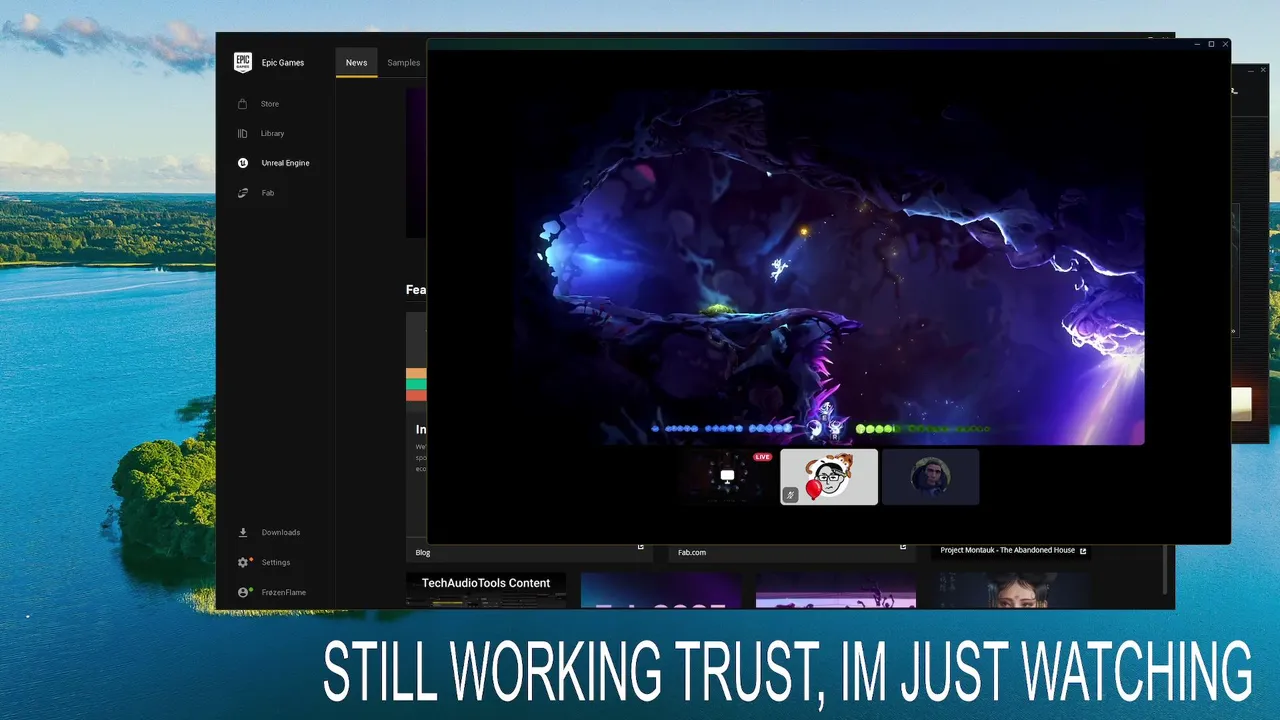
Task: Select the dark-haired character avatar tile
Action: tap(931, 477)
